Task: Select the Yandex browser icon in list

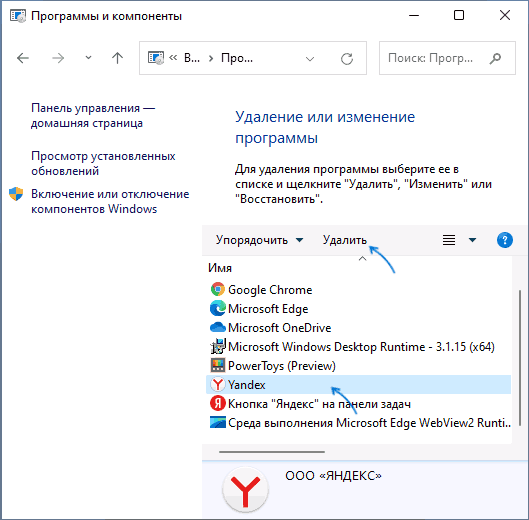Action: 218,384
